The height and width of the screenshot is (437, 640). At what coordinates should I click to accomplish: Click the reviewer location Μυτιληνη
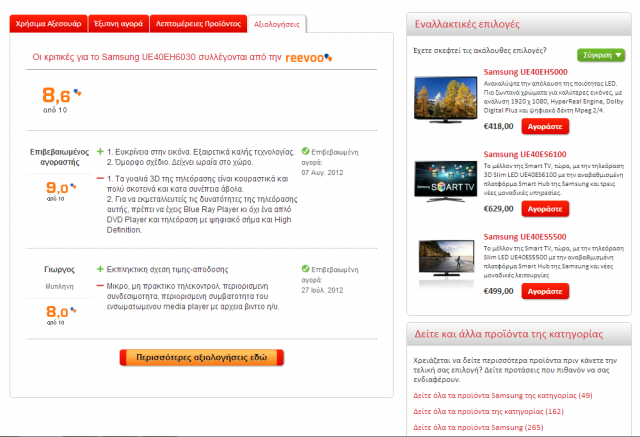[x=60, y=286]
